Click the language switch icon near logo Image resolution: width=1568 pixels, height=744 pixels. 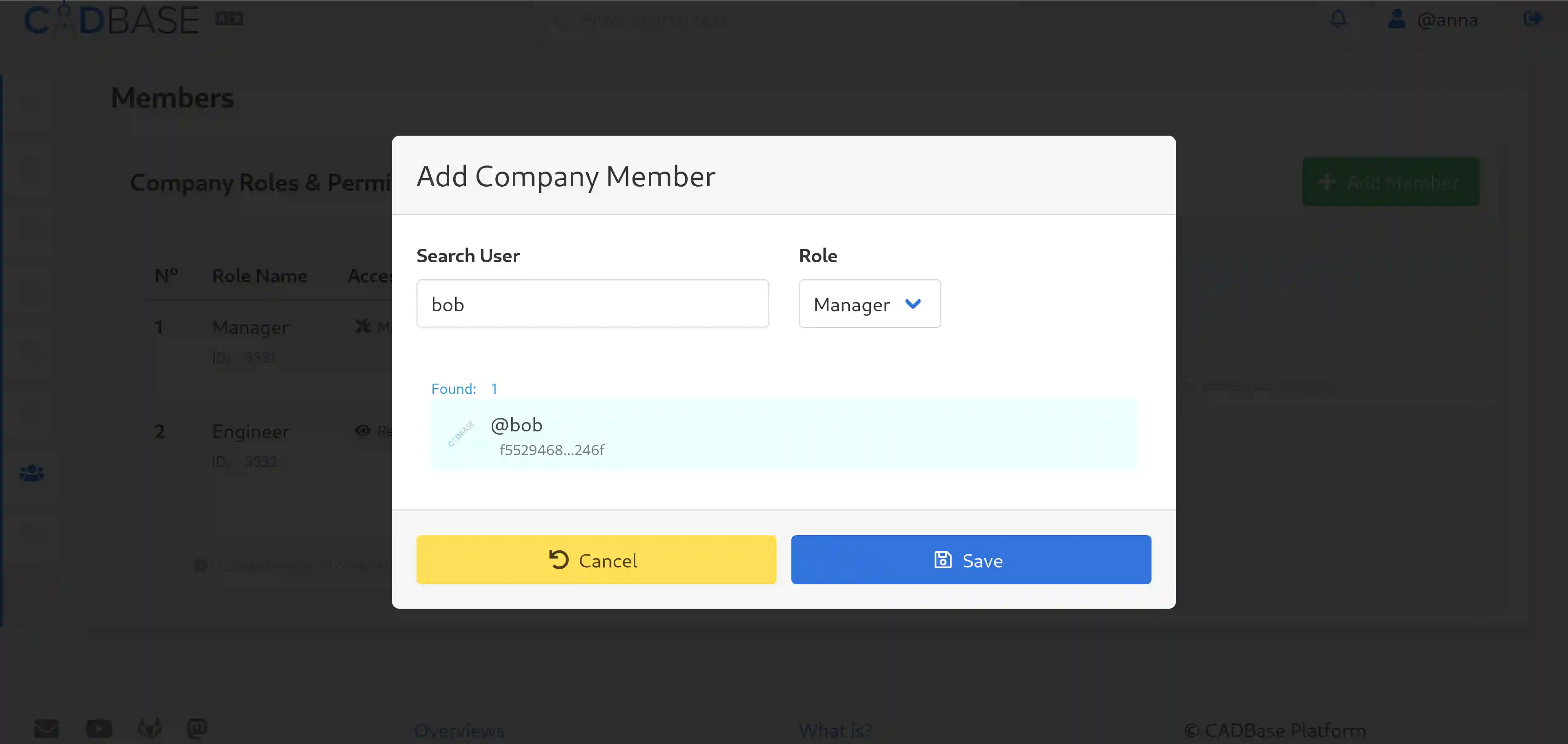[229, 19]
